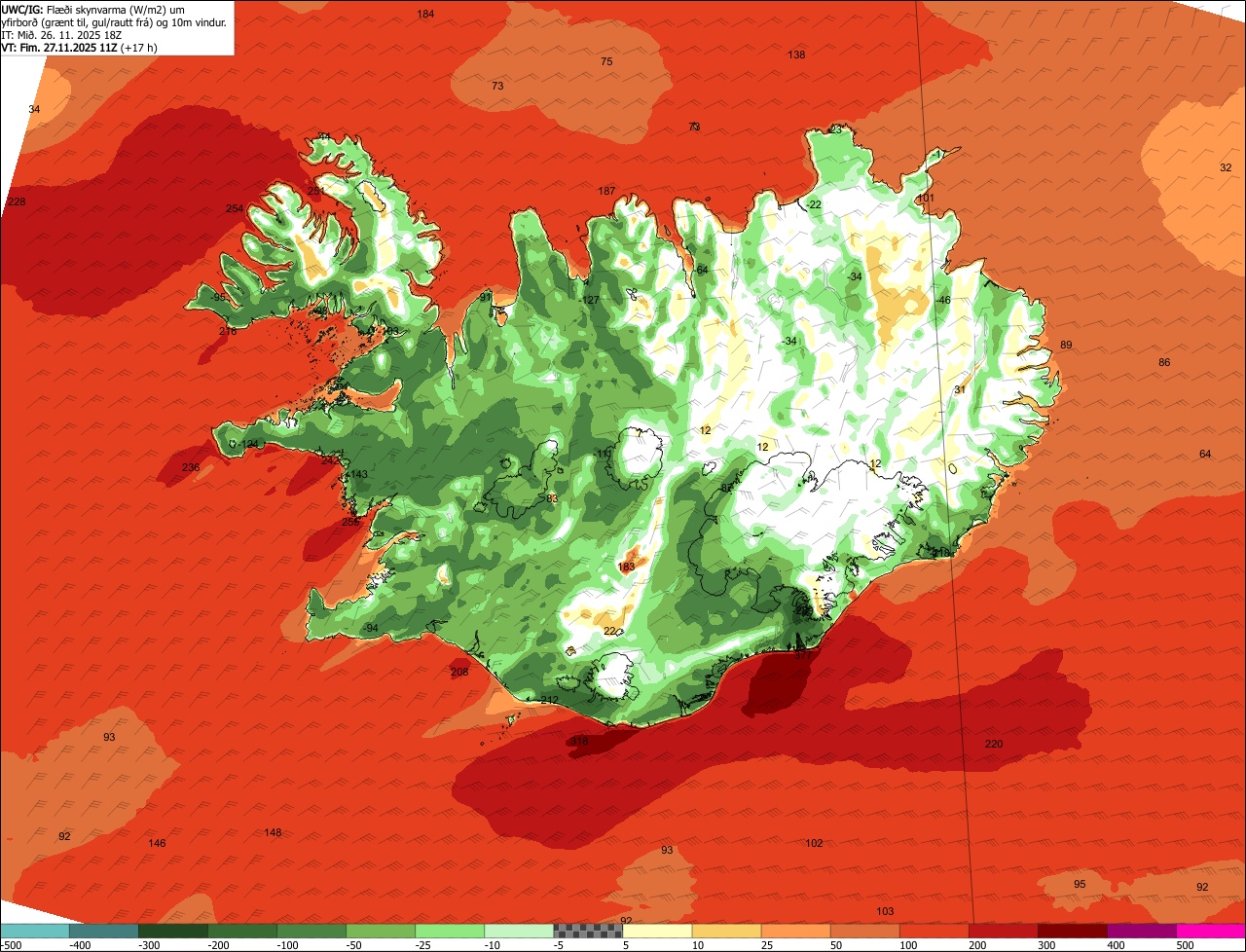This screenshot has height=952, width=1246.
Task: Click the '228' value at the western edge
Action: [x=17, y=201]
